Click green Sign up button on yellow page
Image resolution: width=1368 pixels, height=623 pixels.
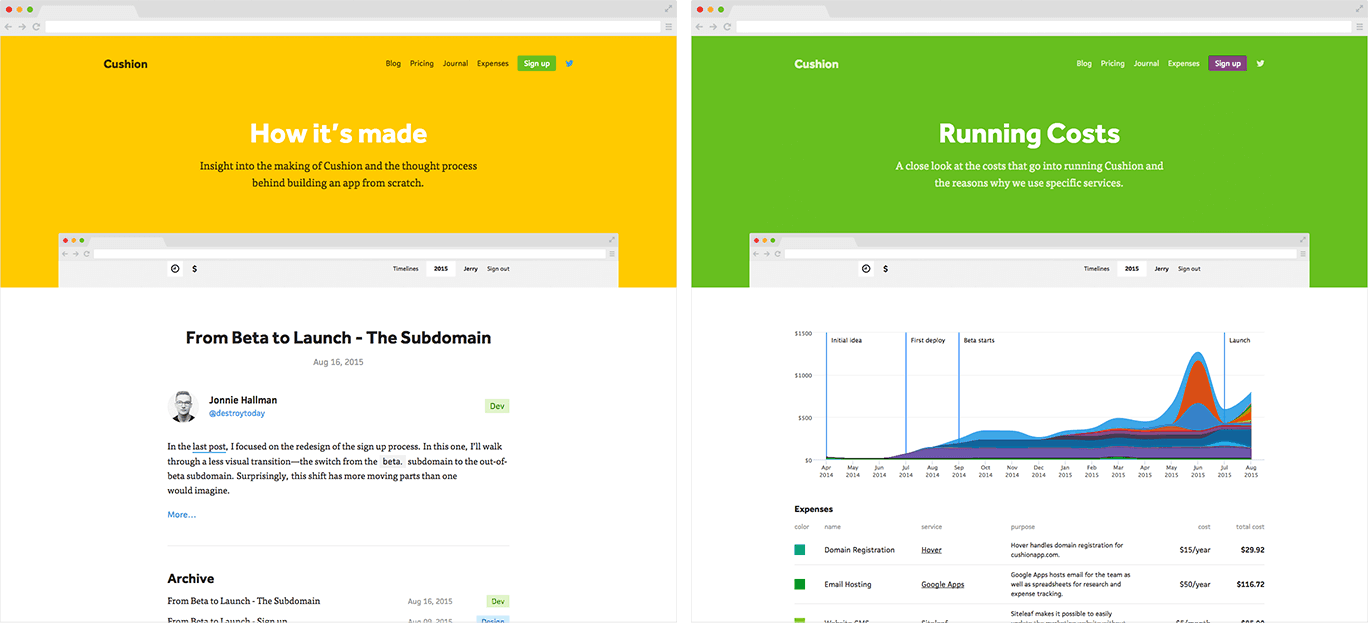(x=537, y=63)
